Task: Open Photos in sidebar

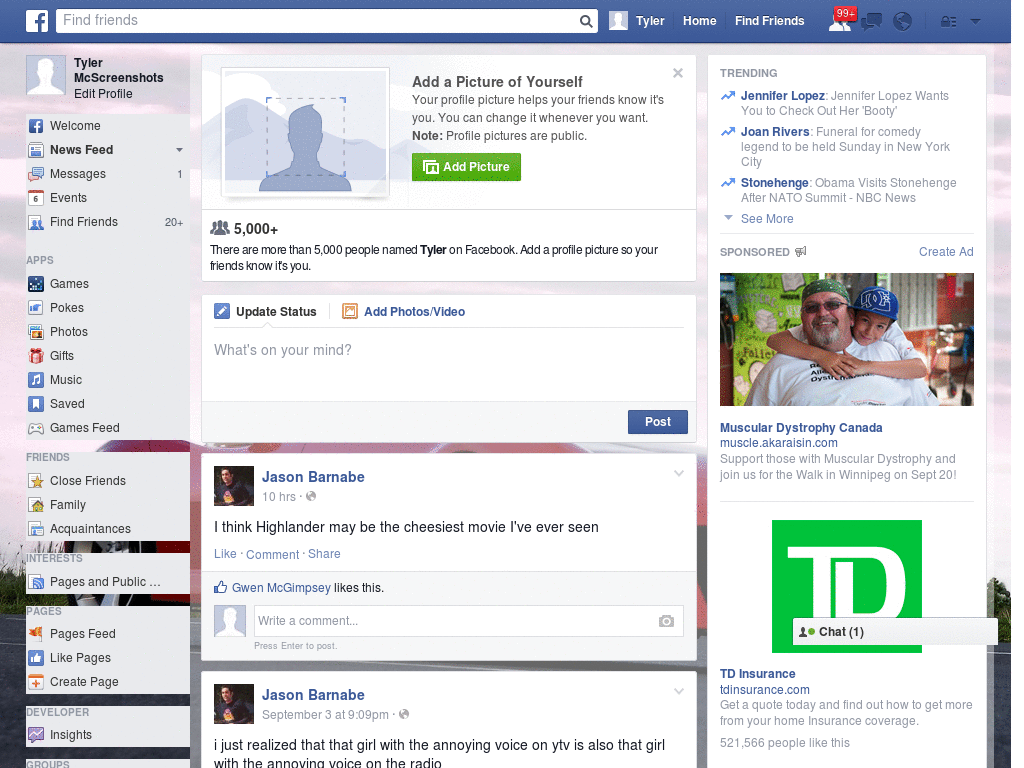Action: point(108,332)
